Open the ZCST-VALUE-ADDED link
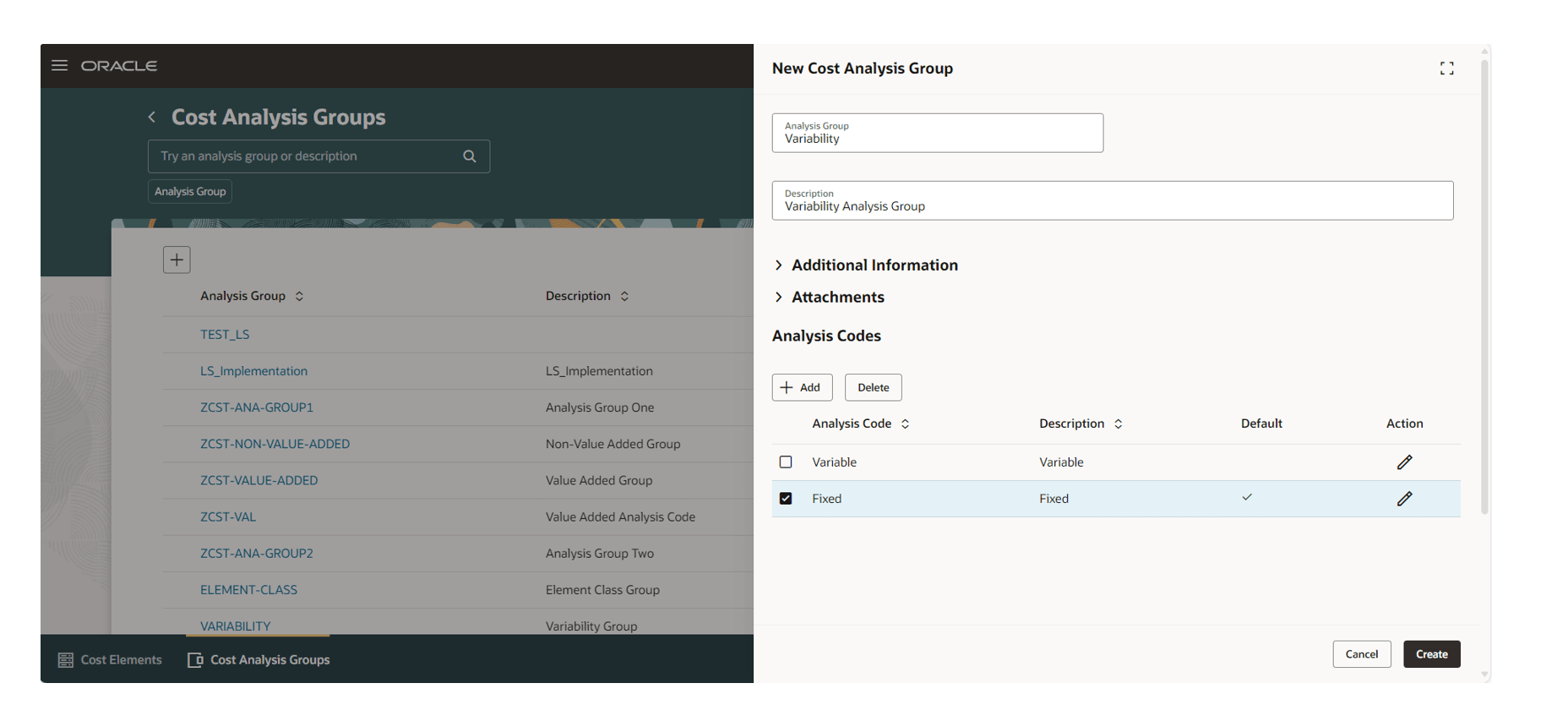Viewport: 1568px width, 716px height. tap(259, 480)
